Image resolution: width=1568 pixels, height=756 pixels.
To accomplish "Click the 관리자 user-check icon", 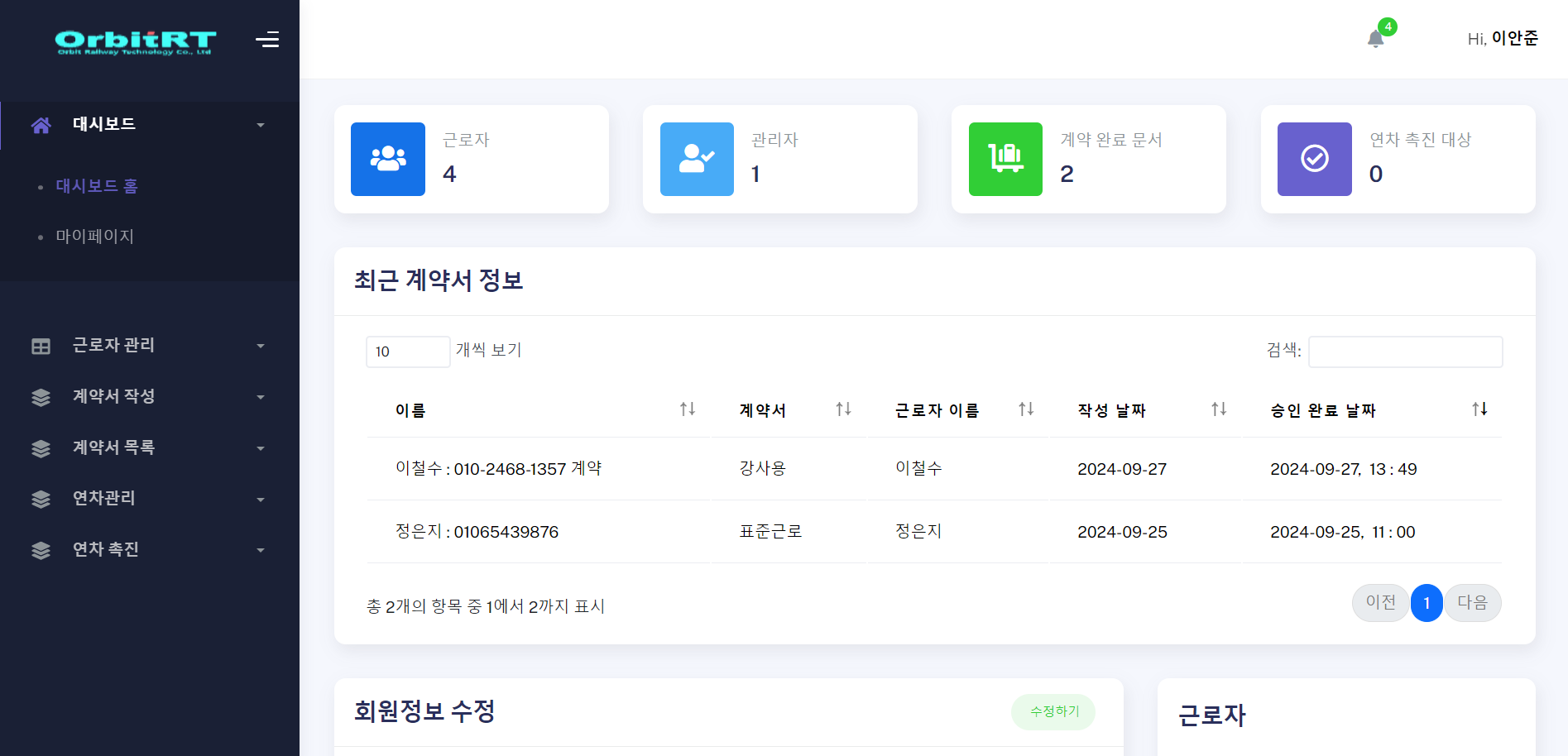I will click(696, 159).
